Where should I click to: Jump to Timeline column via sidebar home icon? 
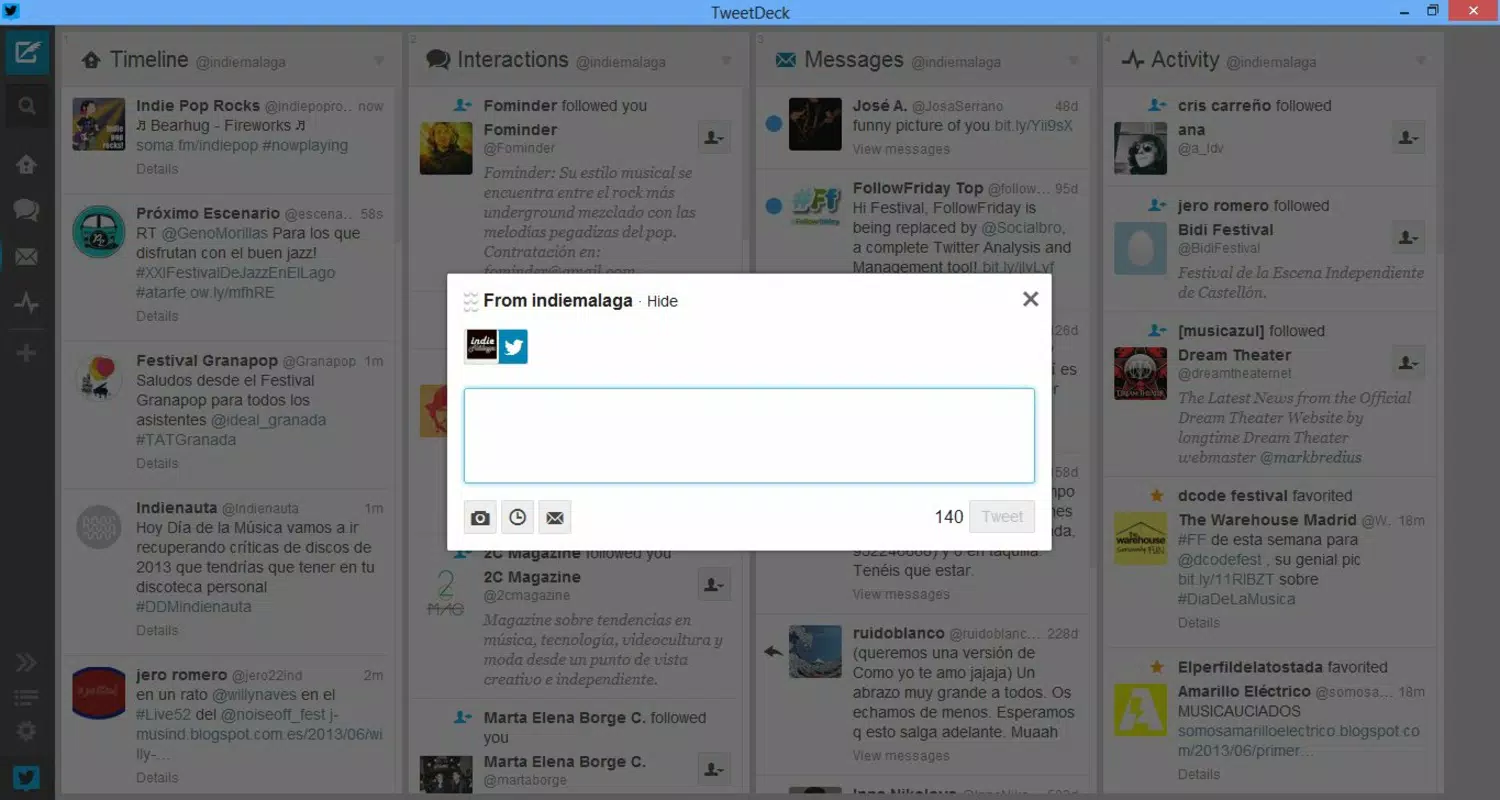pos(26,164)
